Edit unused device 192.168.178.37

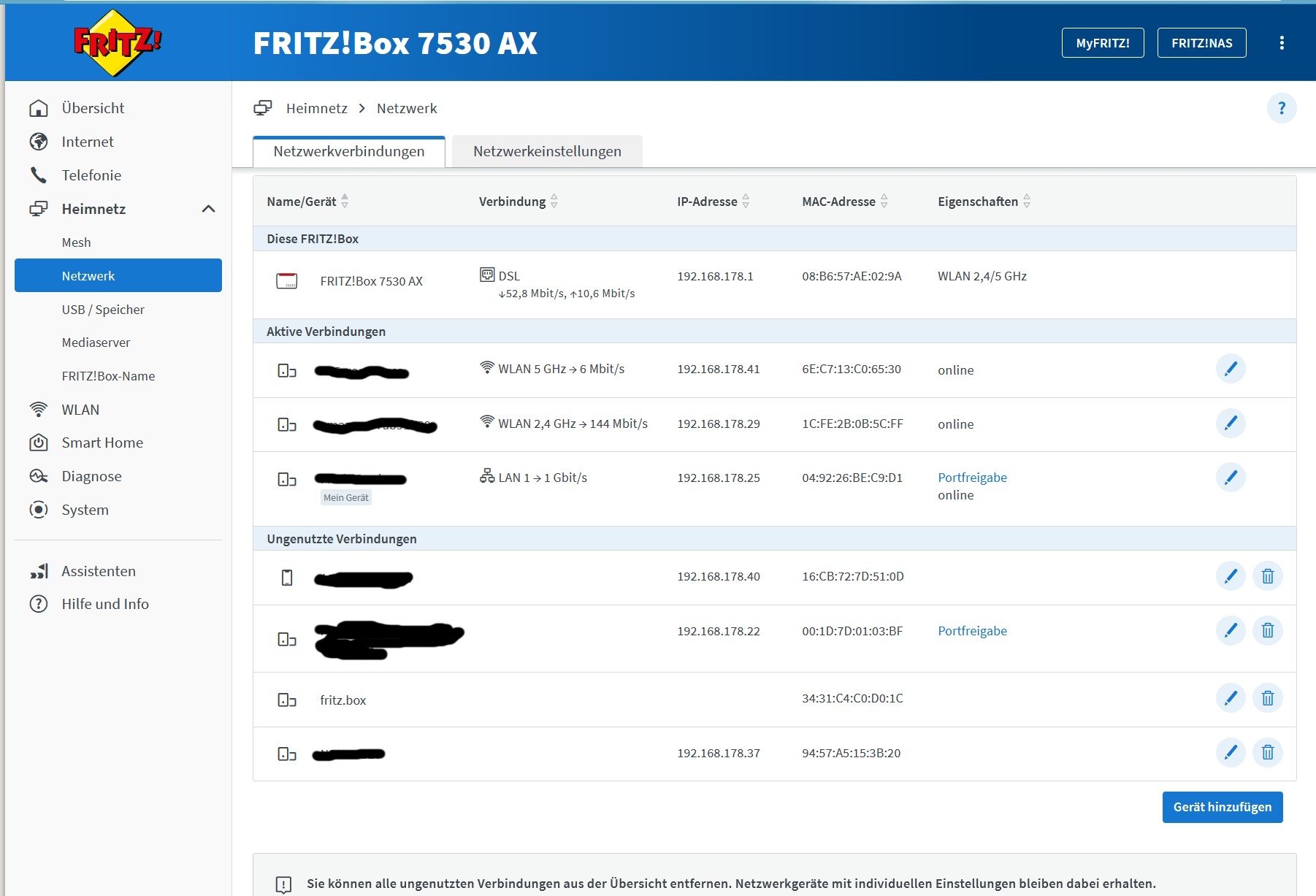(1231, 752)
